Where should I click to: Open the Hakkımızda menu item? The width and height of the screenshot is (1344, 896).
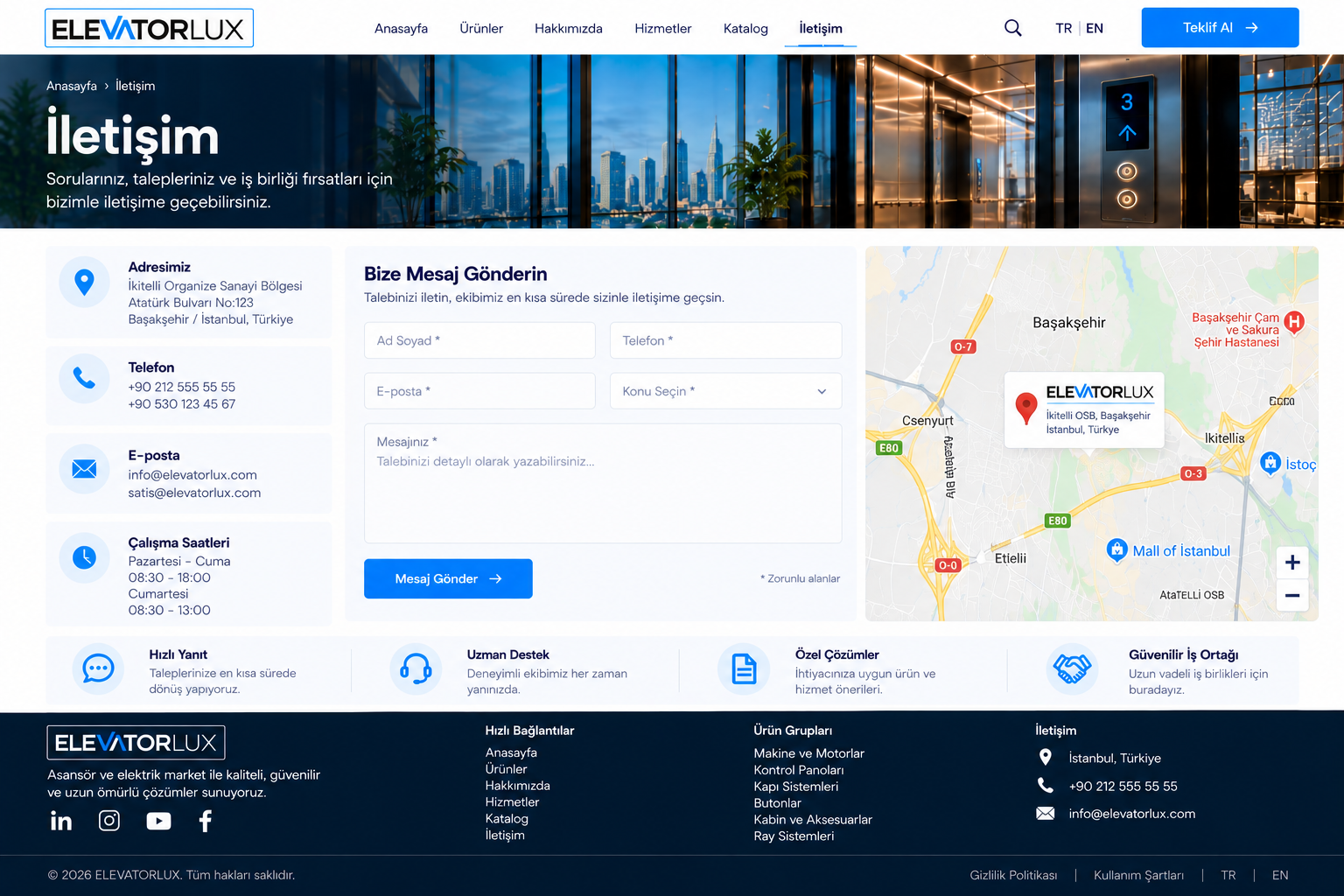(569, 28)
